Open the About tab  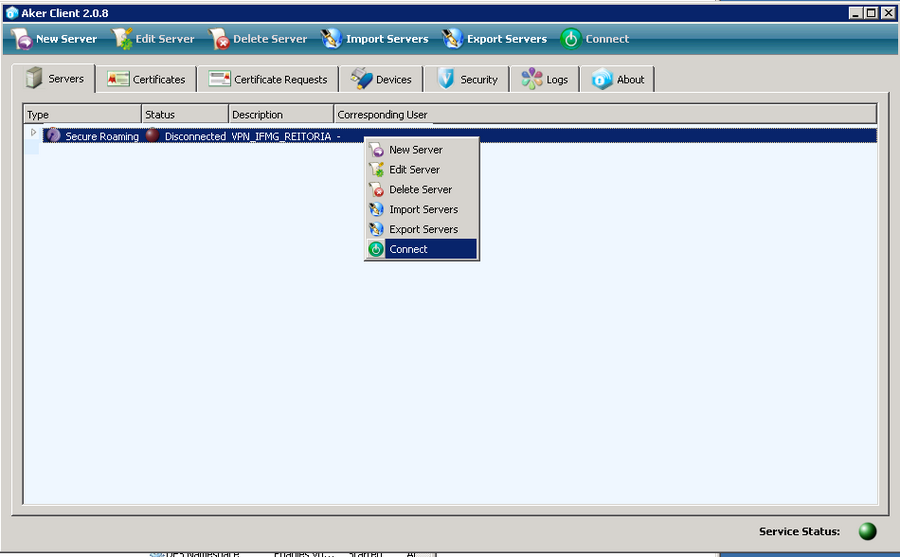pos(618,80)
